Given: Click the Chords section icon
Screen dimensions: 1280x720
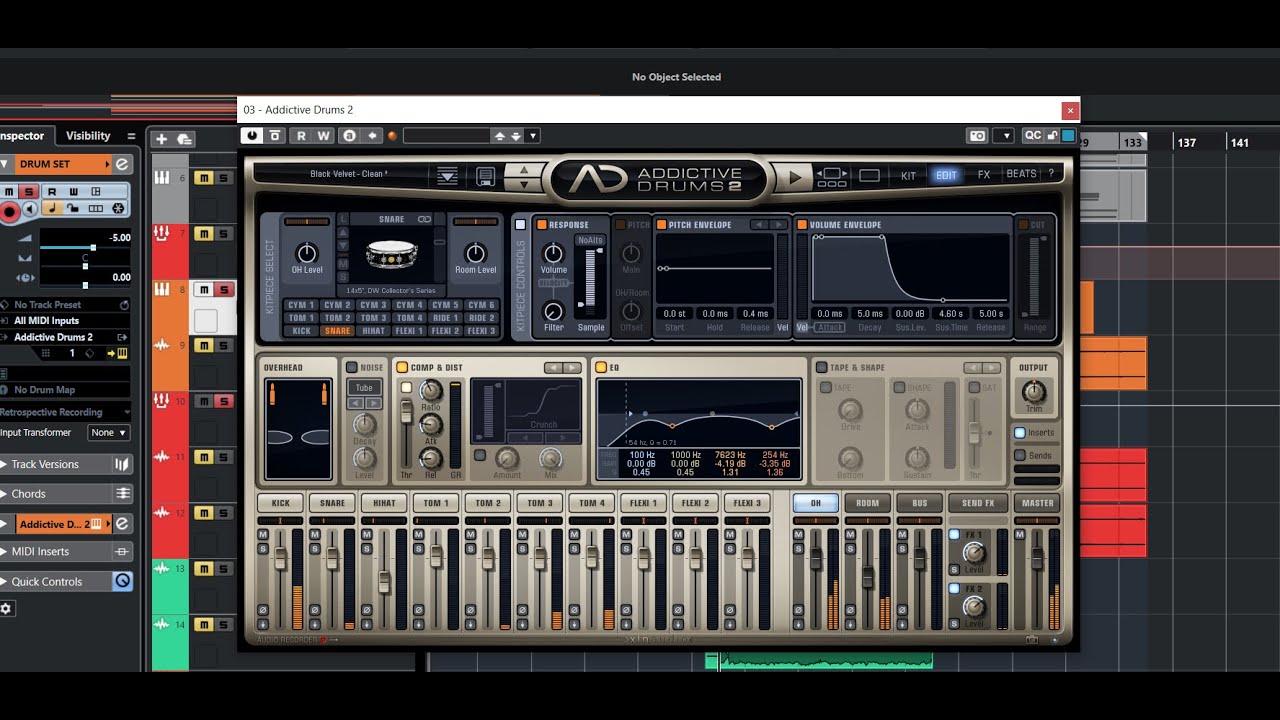Looking at the screenshot, I should coord(122,494).
